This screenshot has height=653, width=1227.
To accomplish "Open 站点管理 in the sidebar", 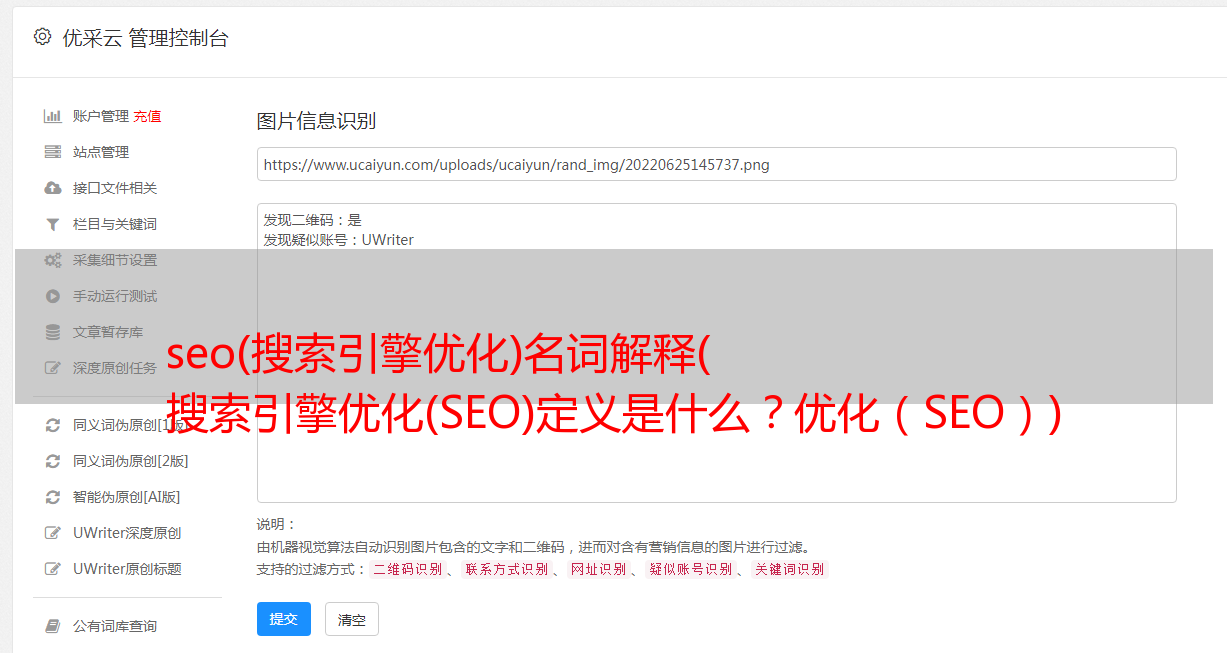I will pos(101,152).
